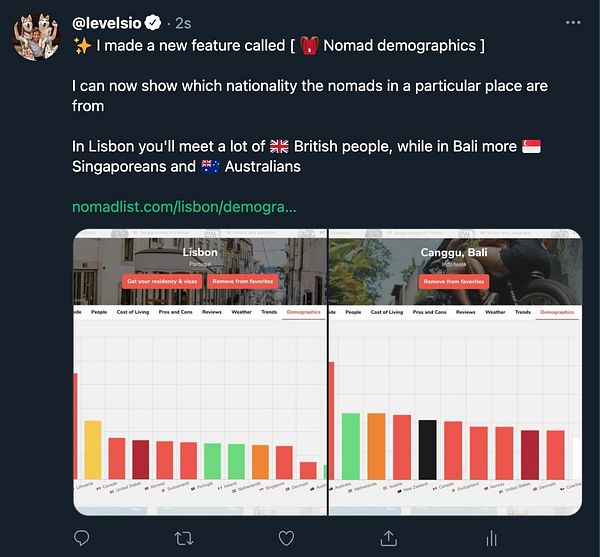Retweet the Nomad demographics post

[x=184, y=538]
